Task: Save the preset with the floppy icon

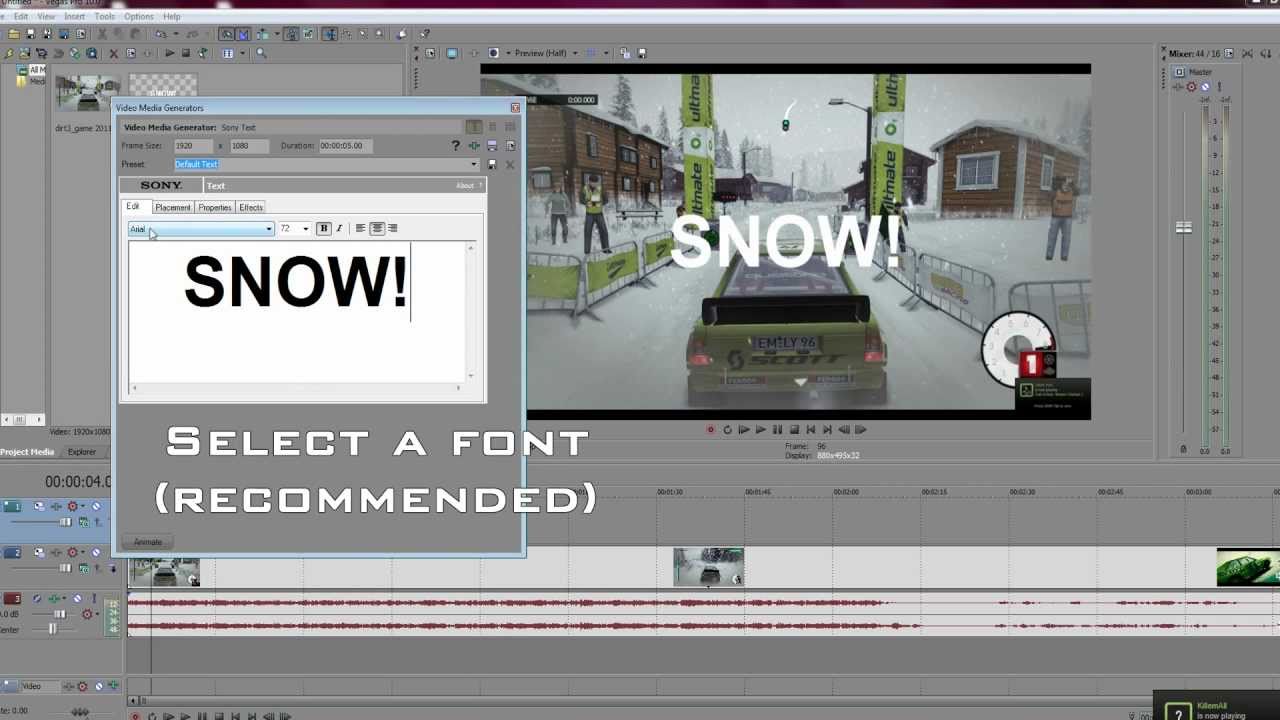Action: point(491,164)
